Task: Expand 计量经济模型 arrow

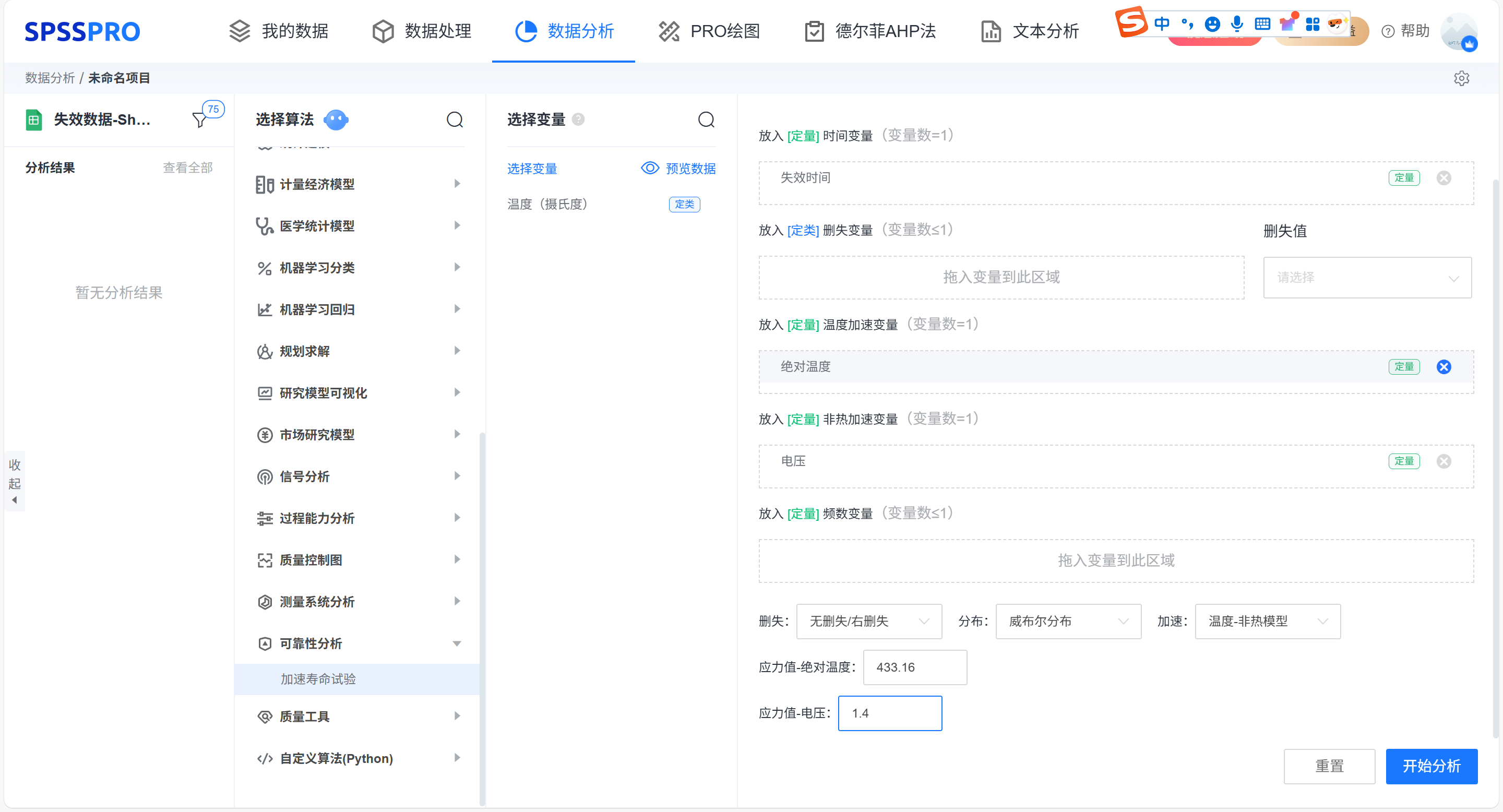Action: 457,184
